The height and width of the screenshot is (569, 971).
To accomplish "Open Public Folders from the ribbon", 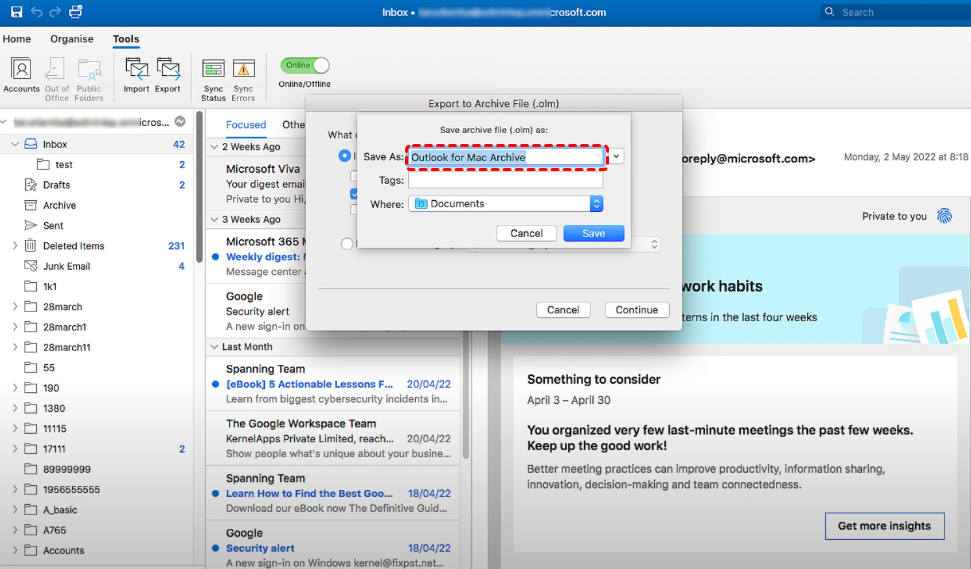I will pyautogui.click(x=89, y=79).
